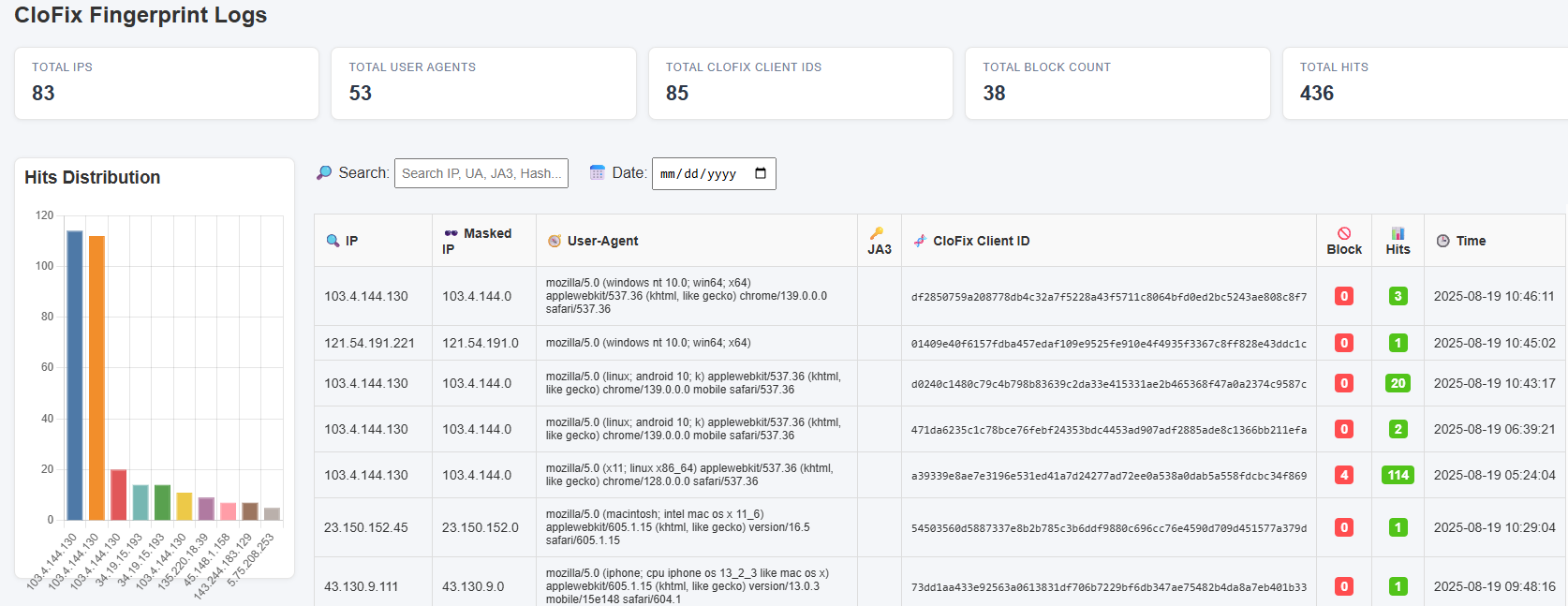Click the prohibited icon above Block

1344,232
